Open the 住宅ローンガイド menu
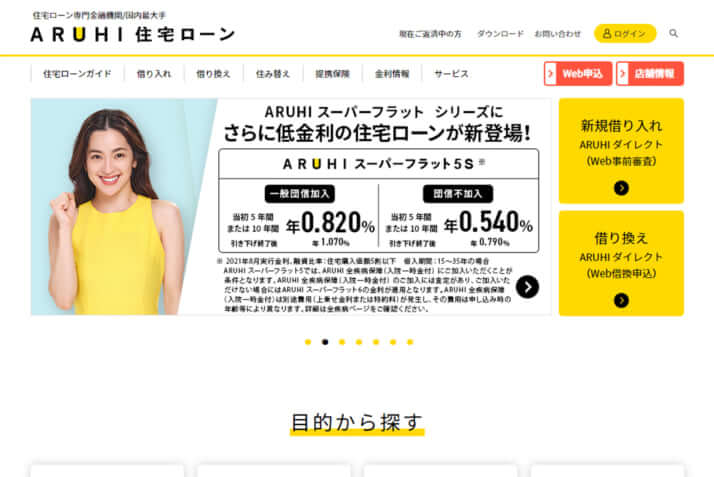The image size is (714, 477). pos(77,74)
